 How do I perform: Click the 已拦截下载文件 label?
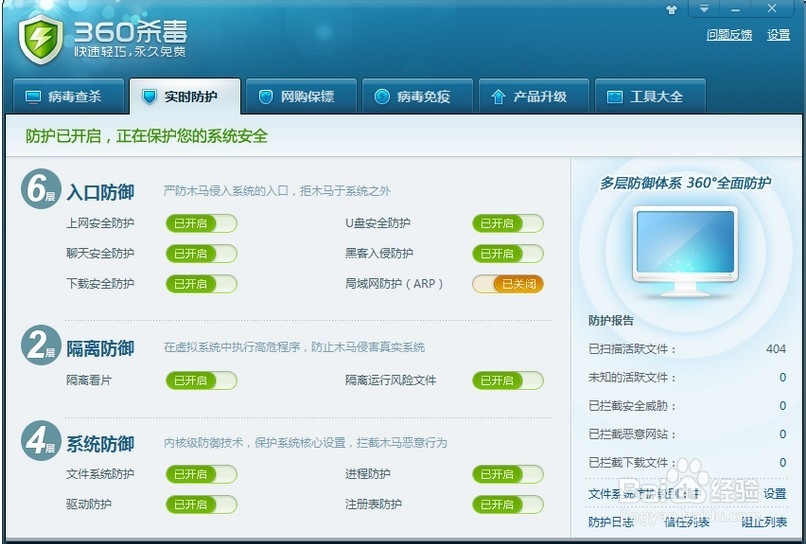coord(632,463)
